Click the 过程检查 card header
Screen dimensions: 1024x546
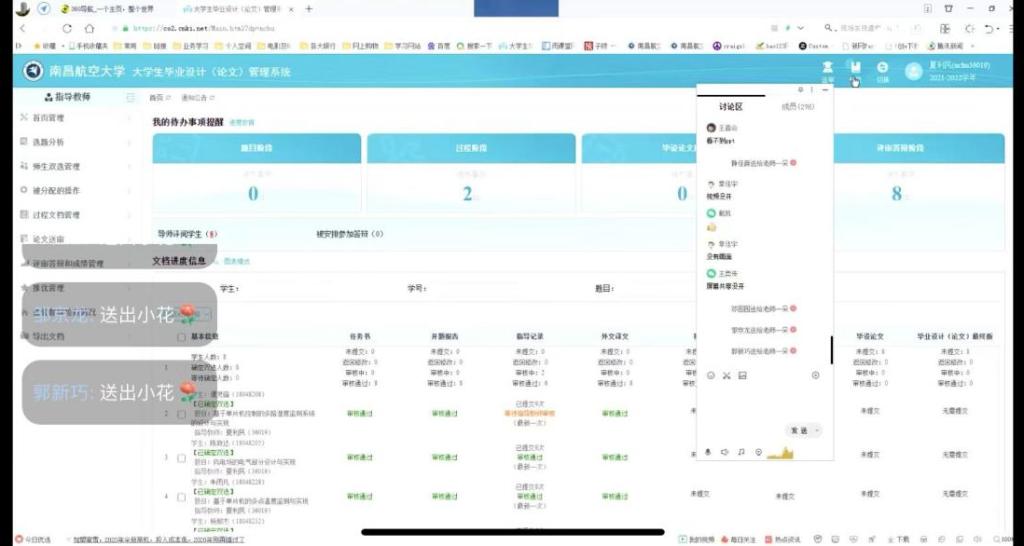(x=472, y=148)
